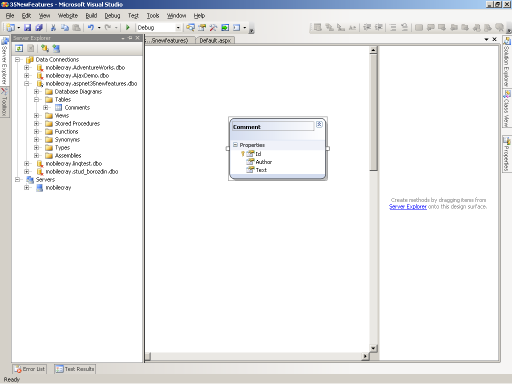This screenshot has width=512, height=384.
Task: Click the Increase Indent icon in the text toolbar
Action: pos(378,28)
